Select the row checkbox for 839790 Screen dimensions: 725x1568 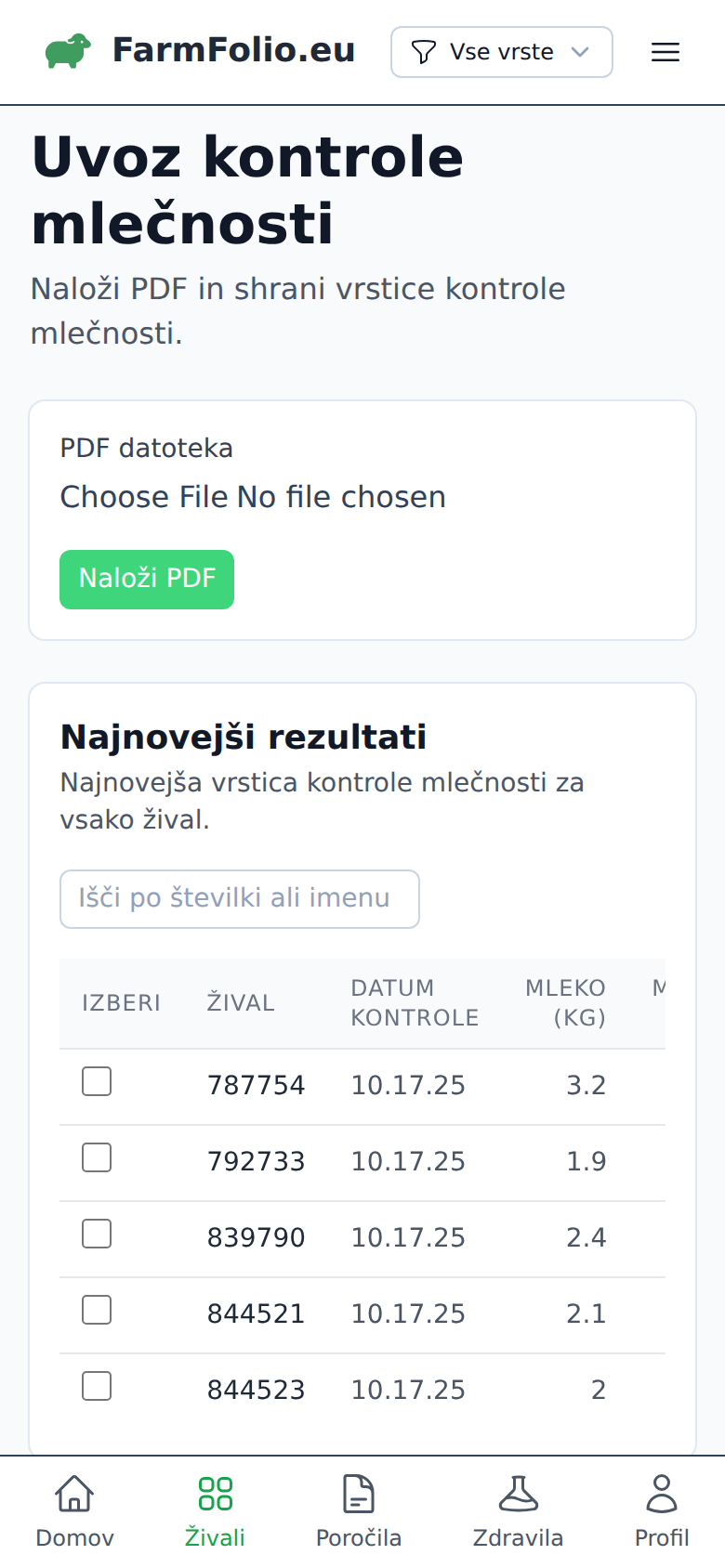click(x=97, y=1233)
